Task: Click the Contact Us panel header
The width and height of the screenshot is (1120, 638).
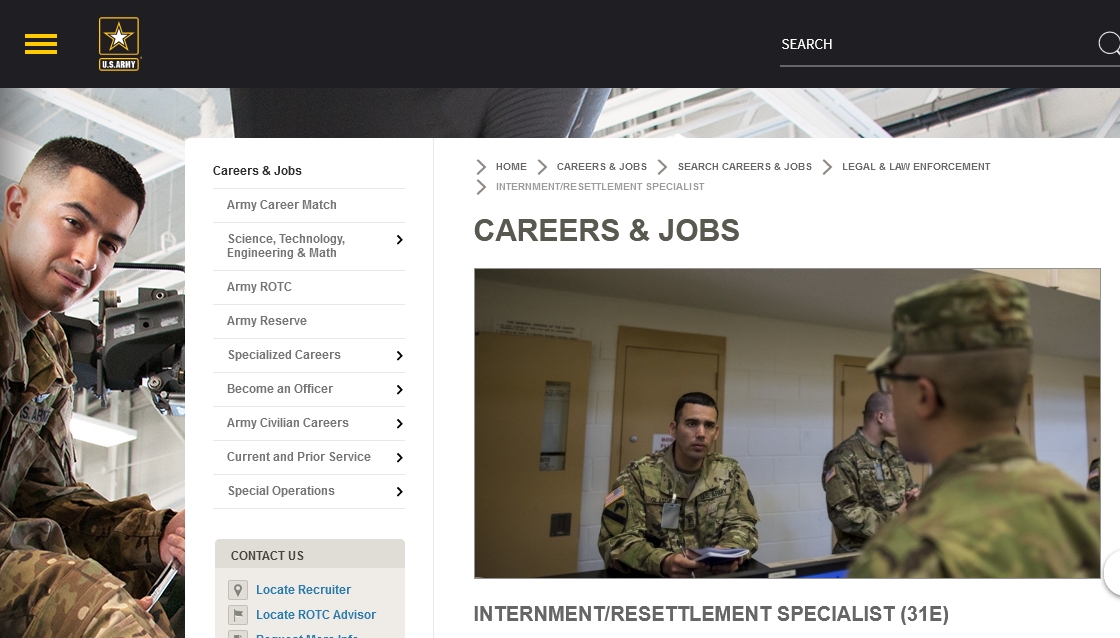Action: (x=310, y=554)
